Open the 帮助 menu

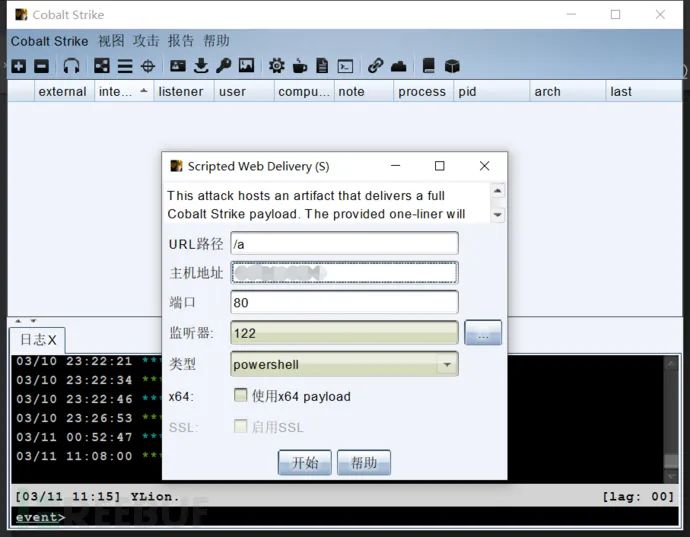pos(216,41)
